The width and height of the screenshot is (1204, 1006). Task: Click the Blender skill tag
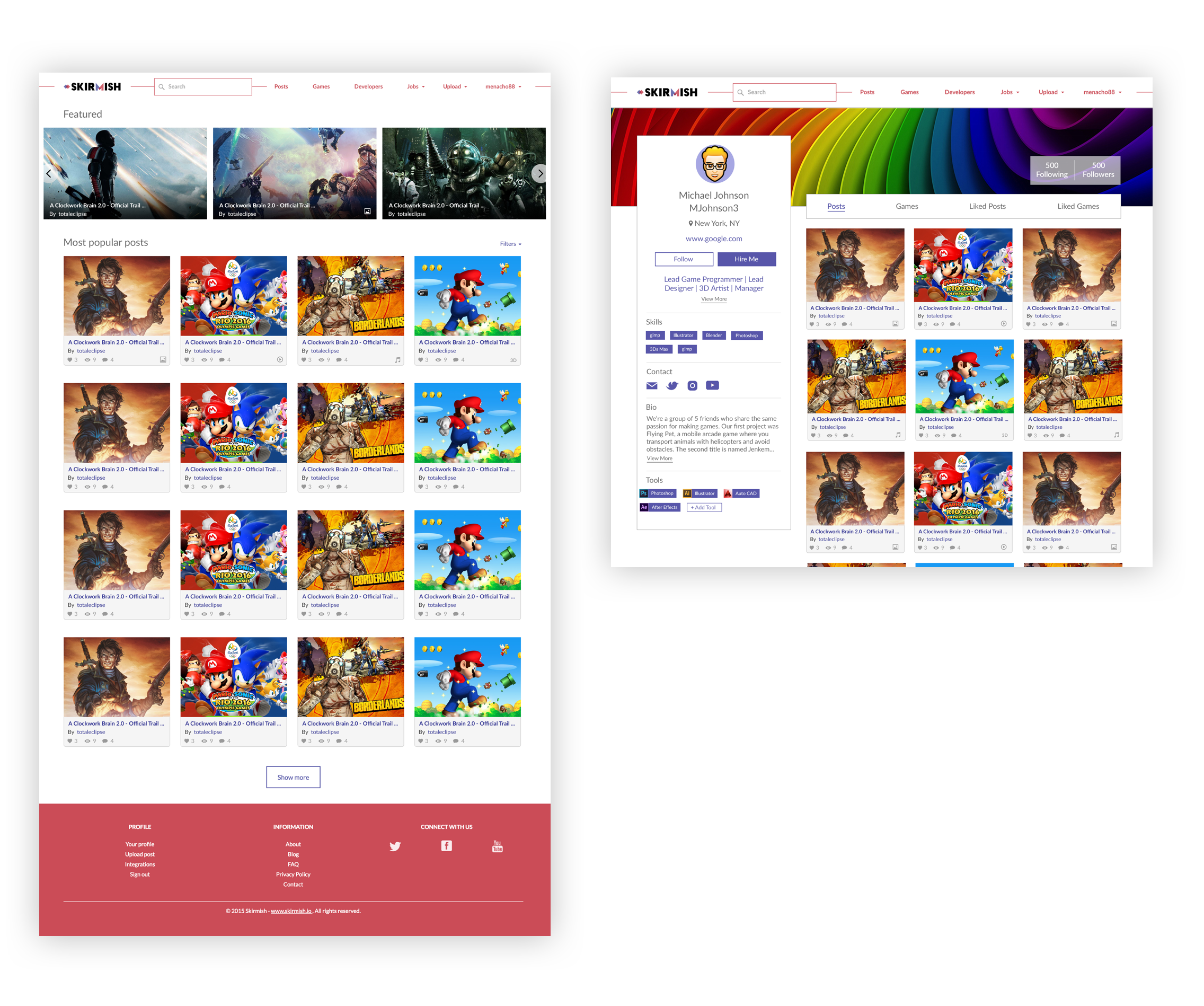pos(714,336)
